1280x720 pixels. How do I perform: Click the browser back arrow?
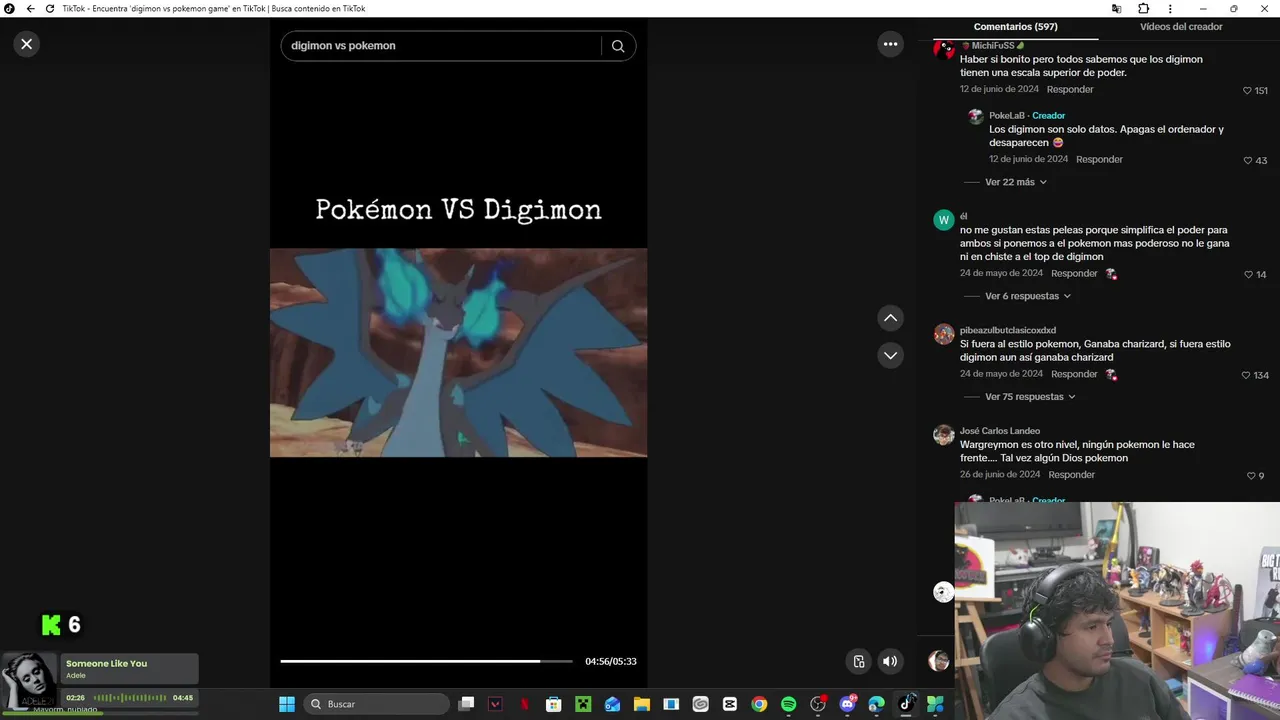tap(30, 8)
